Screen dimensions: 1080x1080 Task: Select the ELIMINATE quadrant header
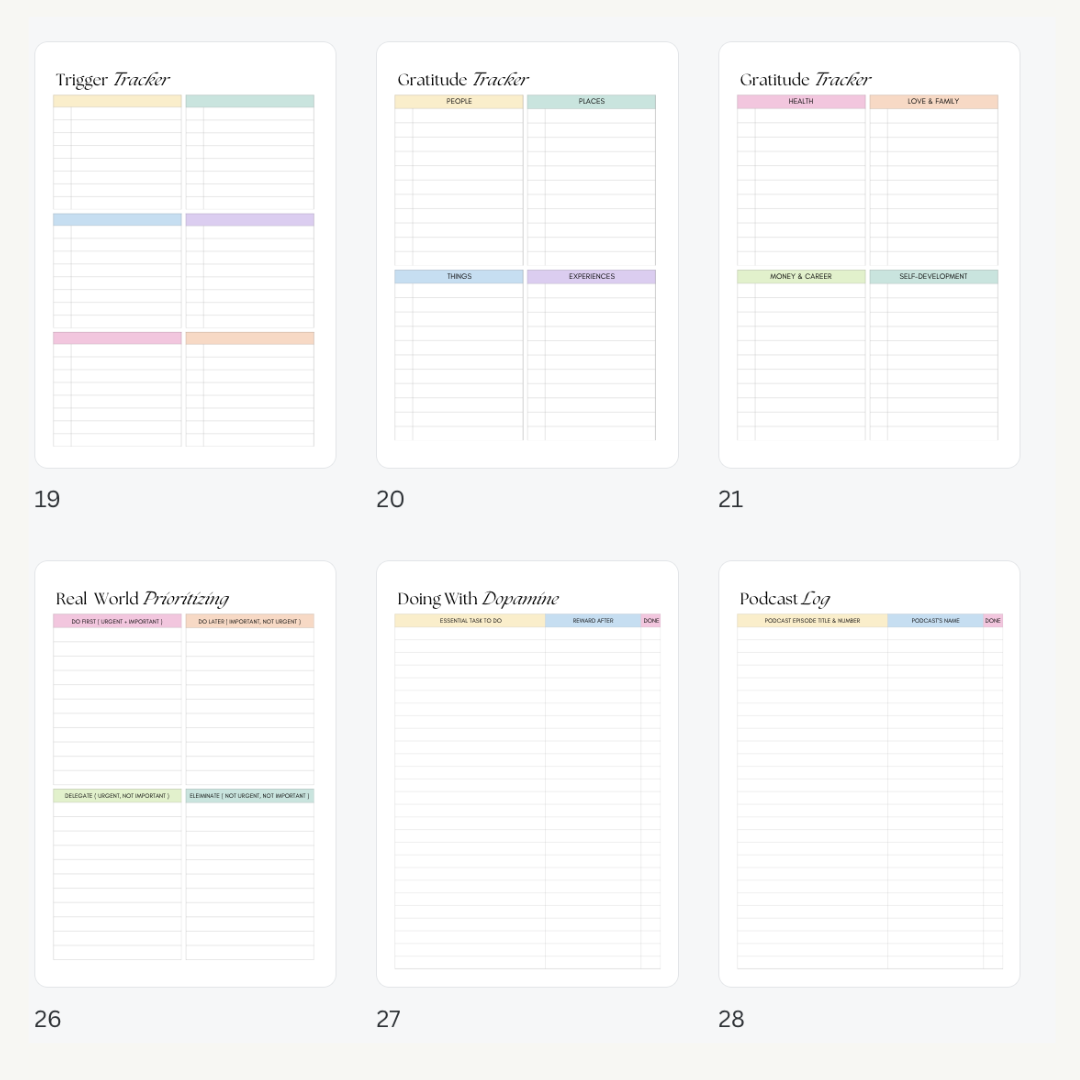[x=249, y=796]
